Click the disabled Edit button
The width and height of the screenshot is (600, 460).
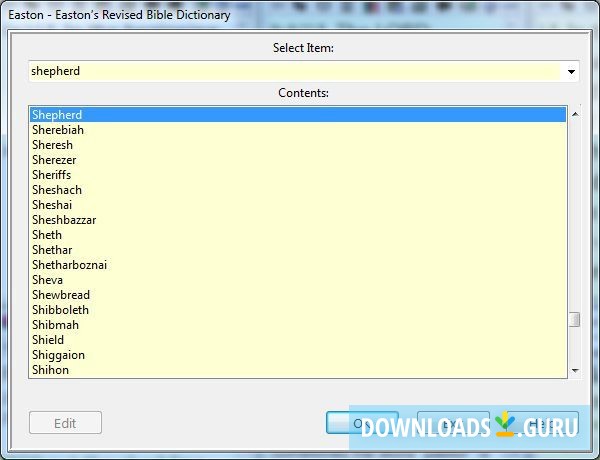click(x=65, y=423)
